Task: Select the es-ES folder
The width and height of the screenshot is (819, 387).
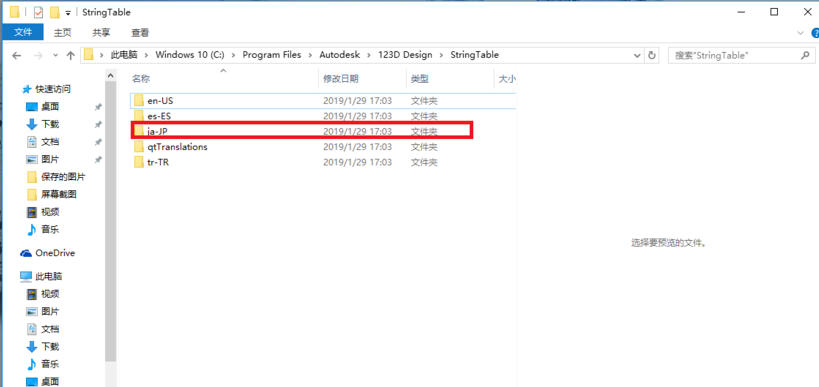Action: click(322, 115)
